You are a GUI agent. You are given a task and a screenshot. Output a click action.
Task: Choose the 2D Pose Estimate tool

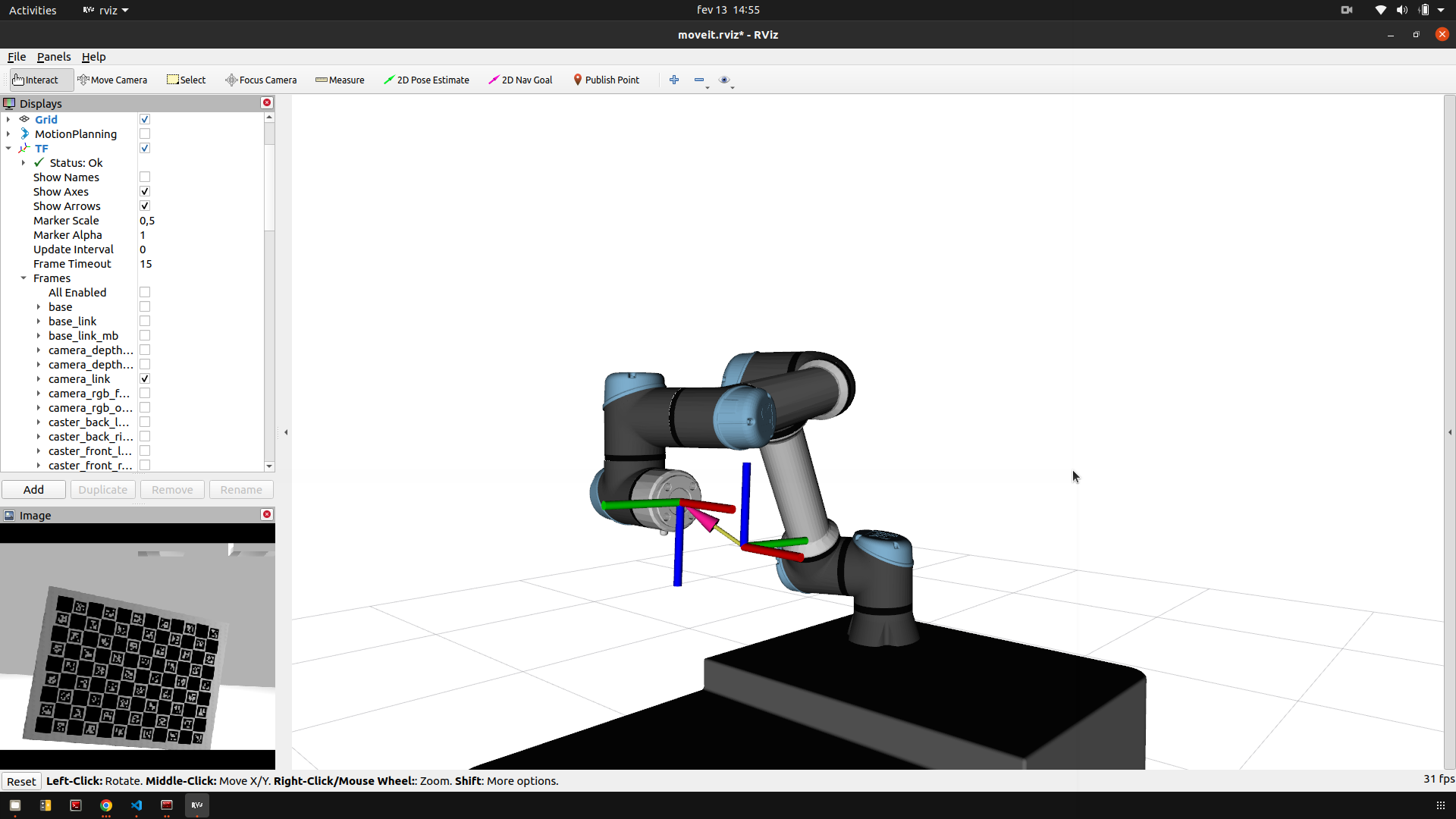tap(426, 80)
